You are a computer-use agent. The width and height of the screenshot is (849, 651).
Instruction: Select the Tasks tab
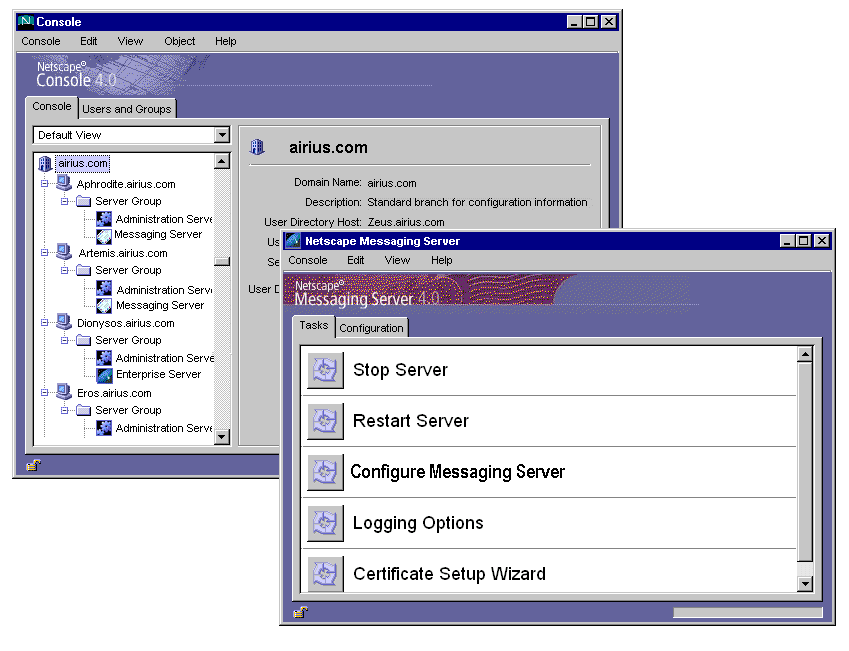[x=314, y=325]
